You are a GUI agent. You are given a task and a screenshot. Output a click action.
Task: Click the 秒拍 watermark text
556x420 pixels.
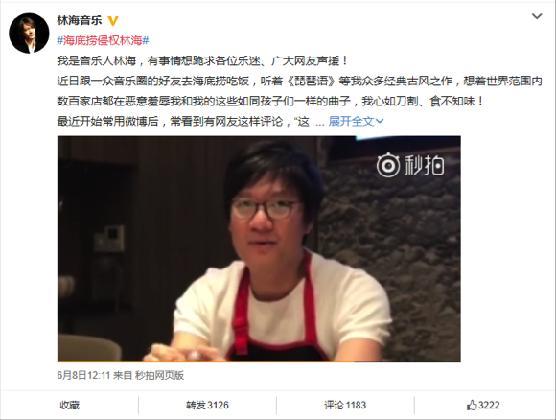[x=424, y=165]
